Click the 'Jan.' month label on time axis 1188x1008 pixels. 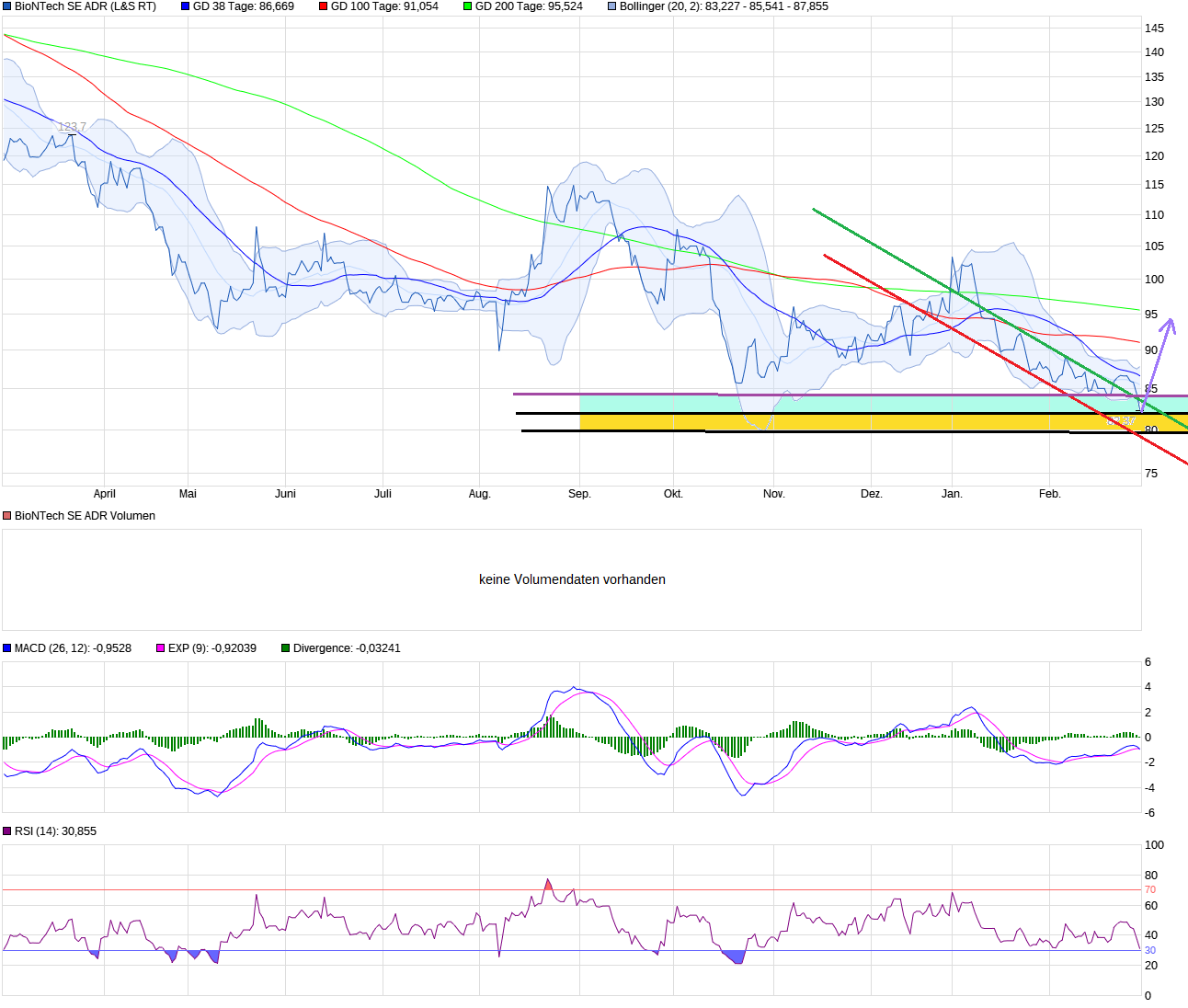click(x=952, y=494)
